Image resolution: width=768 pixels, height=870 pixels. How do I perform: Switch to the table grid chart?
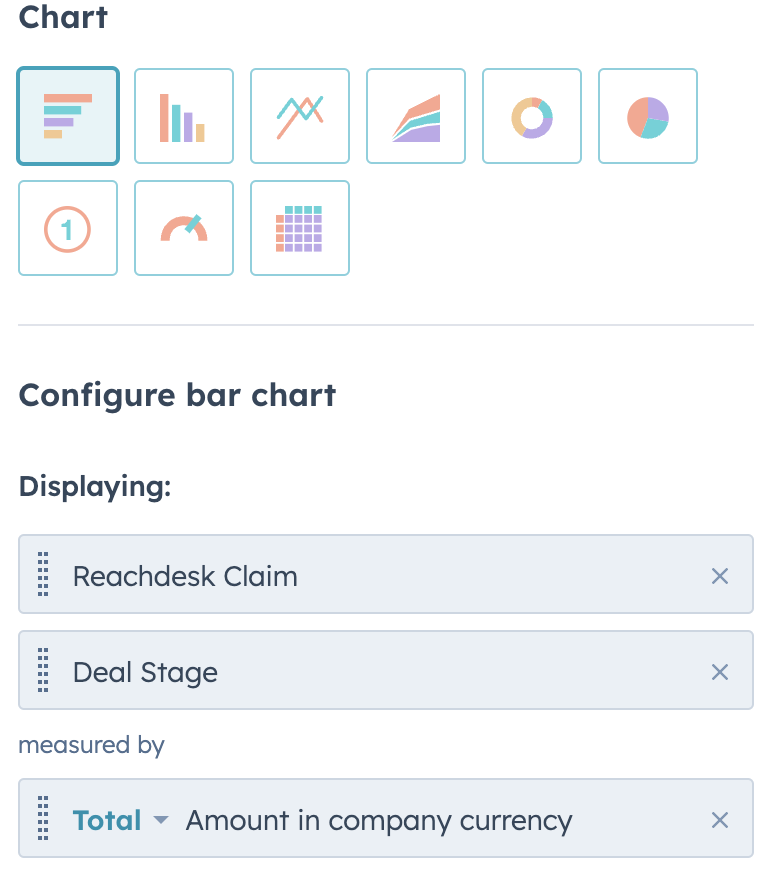pyautogui.click(x=300, y=228)
